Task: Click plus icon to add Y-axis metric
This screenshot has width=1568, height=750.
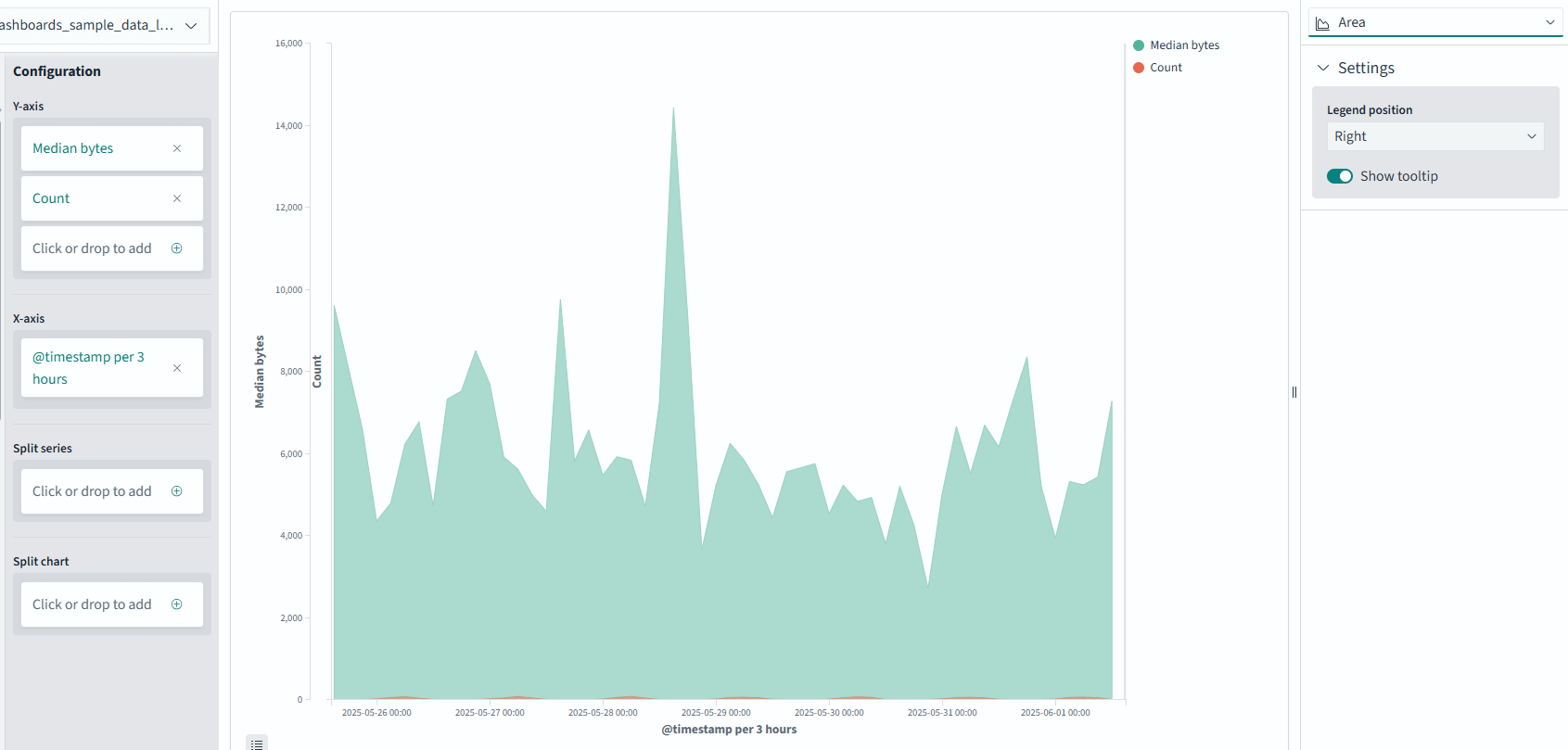Action: [177, 248]
